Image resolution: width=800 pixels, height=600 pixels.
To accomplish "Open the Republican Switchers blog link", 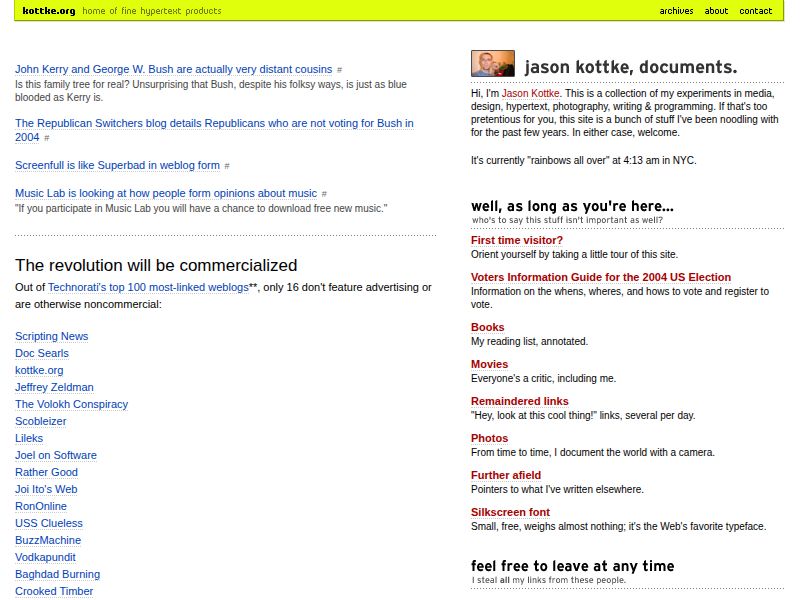I will (x=214, y=130).
